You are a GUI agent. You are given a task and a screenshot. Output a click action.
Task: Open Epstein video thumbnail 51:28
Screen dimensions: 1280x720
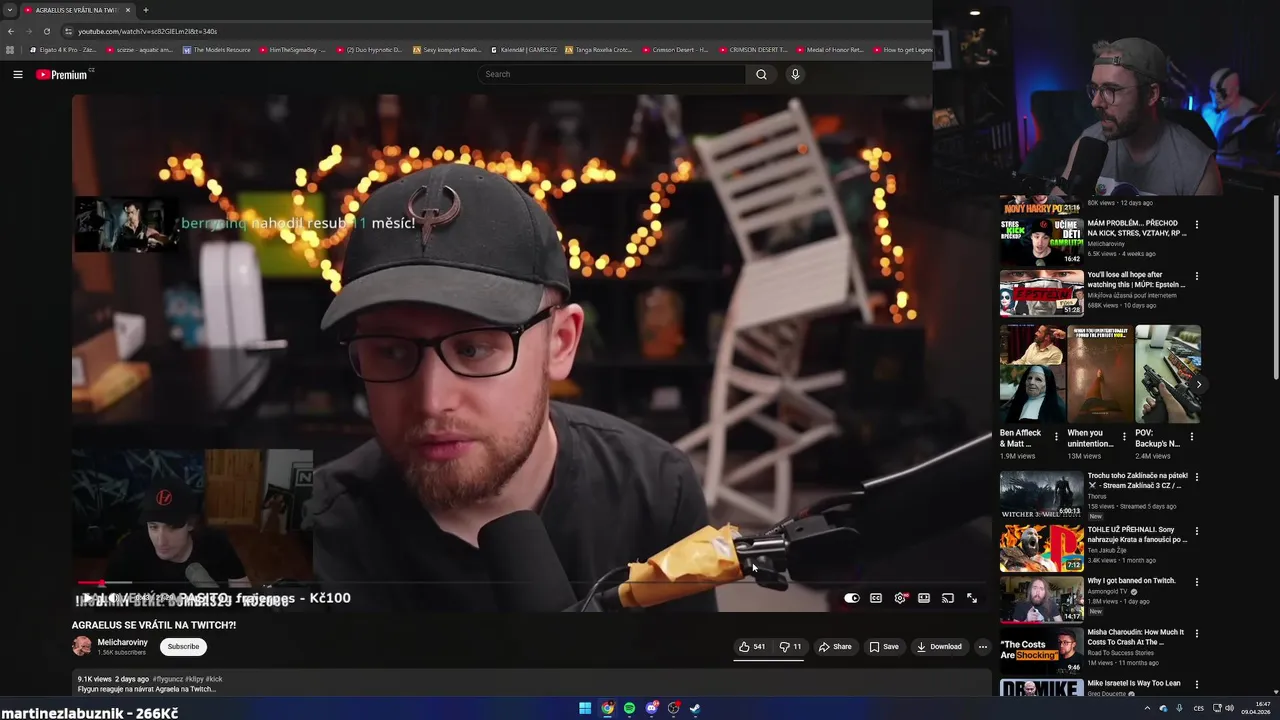1041,292
